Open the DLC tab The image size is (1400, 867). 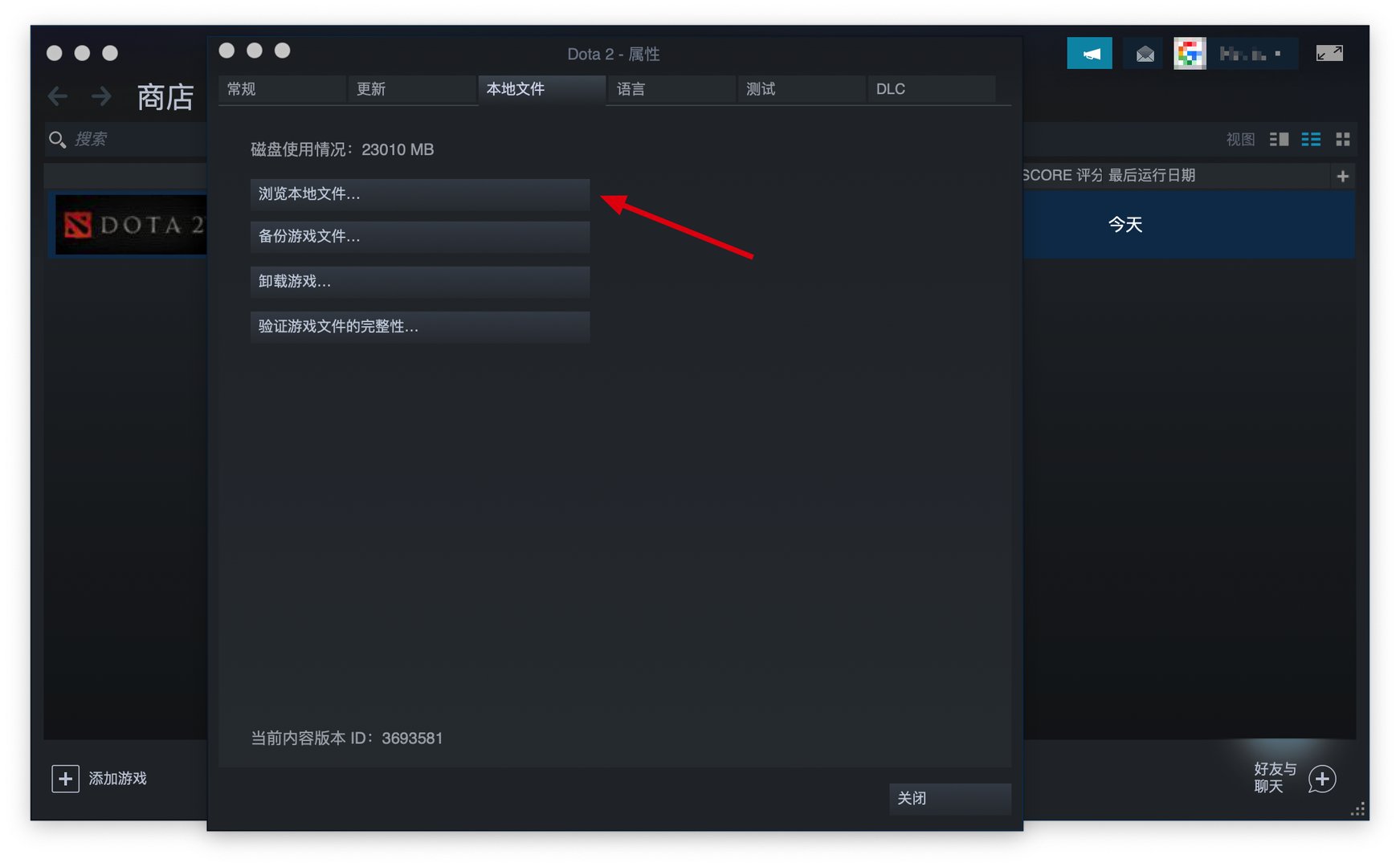click(890, 89)
